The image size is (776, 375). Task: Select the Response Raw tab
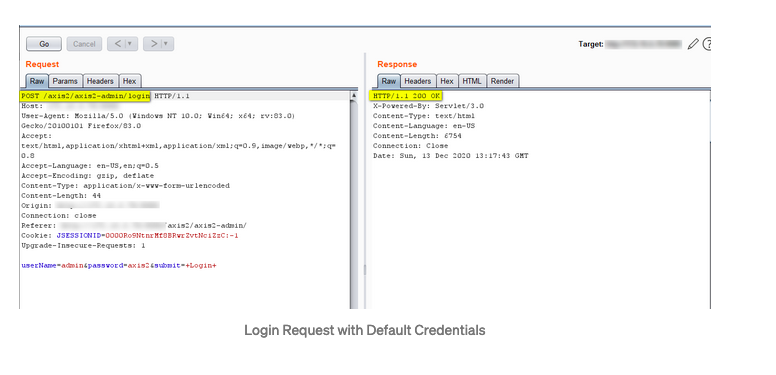(388, 81)
